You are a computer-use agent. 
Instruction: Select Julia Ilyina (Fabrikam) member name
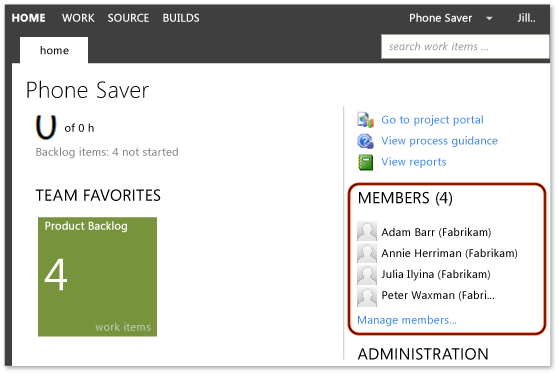point(436,274)
